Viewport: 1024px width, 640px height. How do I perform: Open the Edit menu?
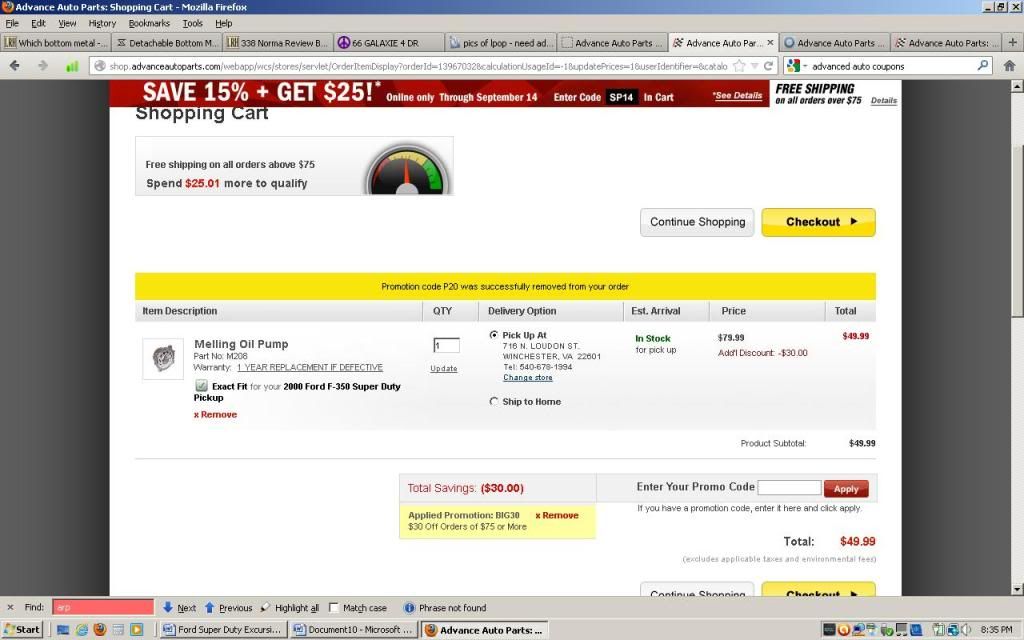click(x=39, y=23)
